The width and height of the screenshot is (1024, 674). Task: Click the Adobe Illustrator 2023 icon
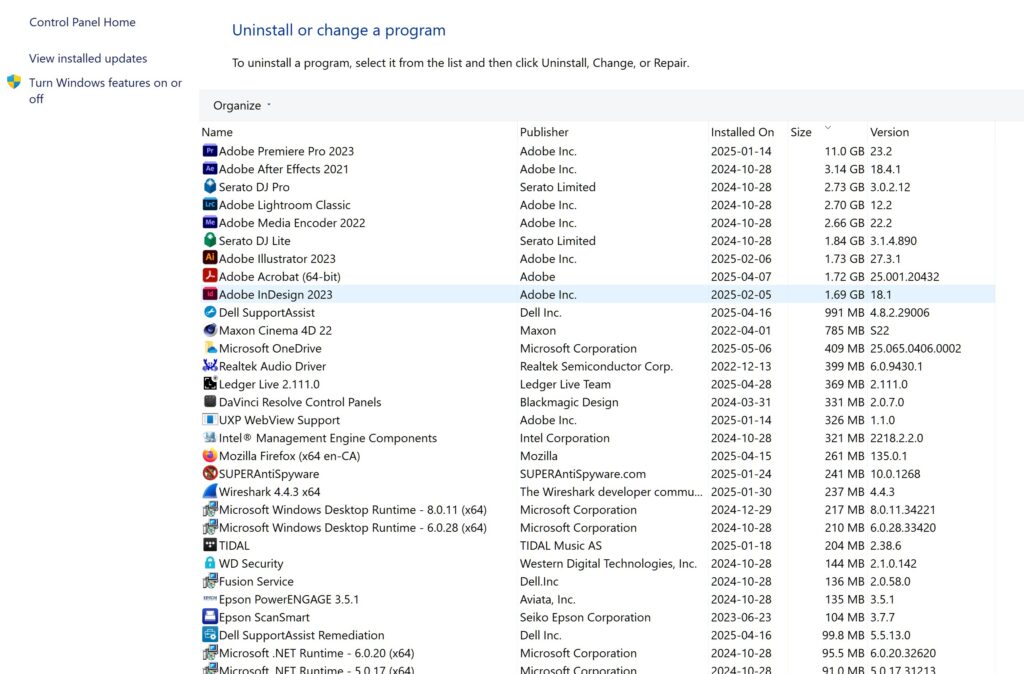click(210, 258)
